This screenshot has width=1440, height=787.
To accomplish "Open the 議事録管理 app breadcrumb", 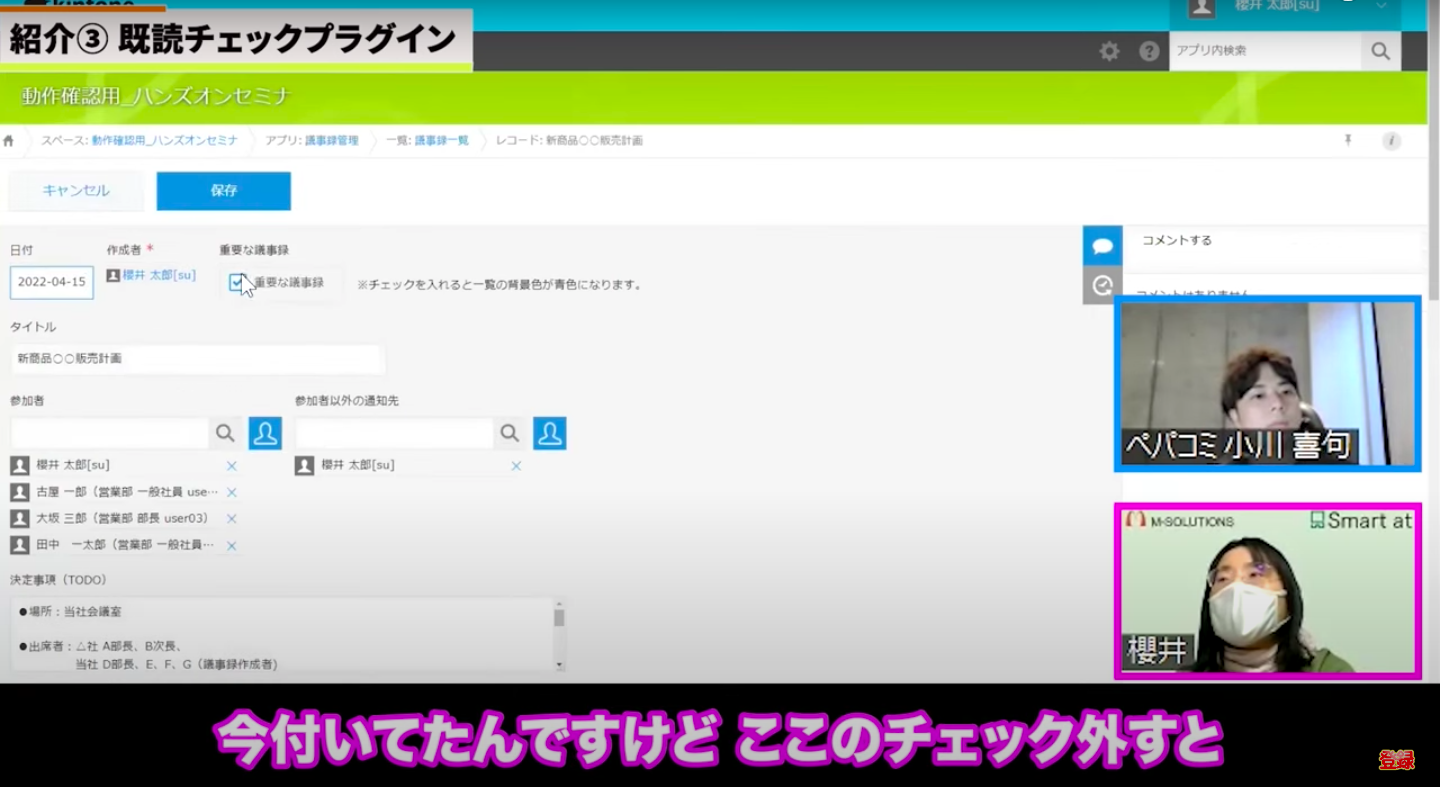I will coord(331,141).
